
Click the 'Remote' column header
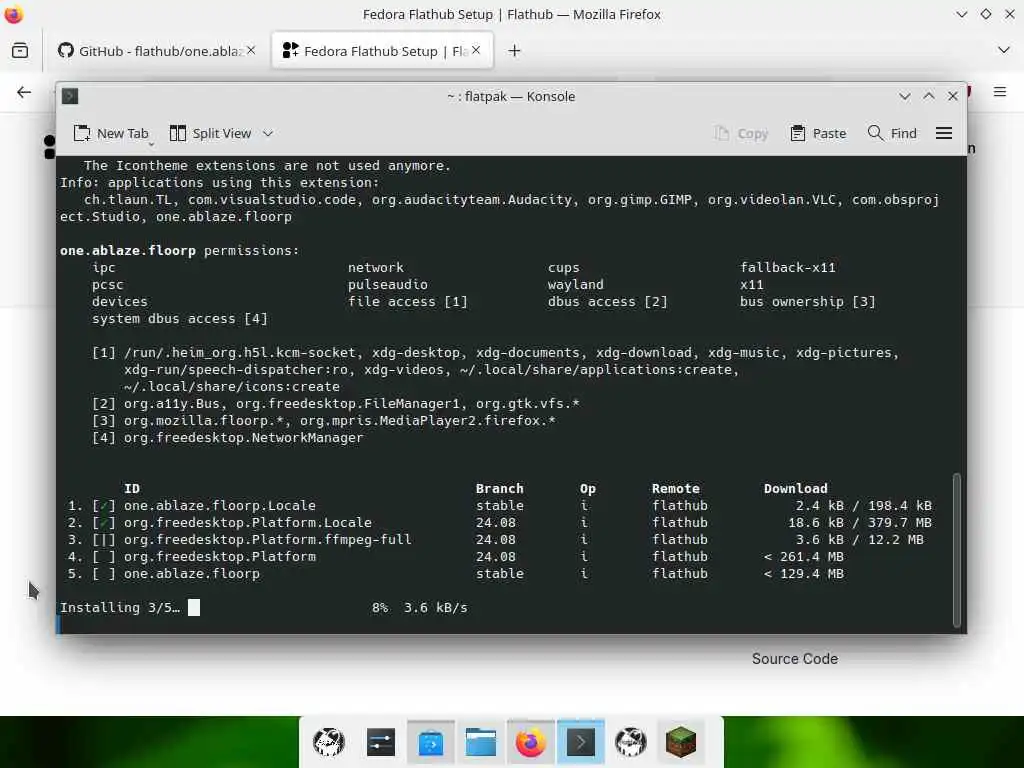(x=675, y=488)
